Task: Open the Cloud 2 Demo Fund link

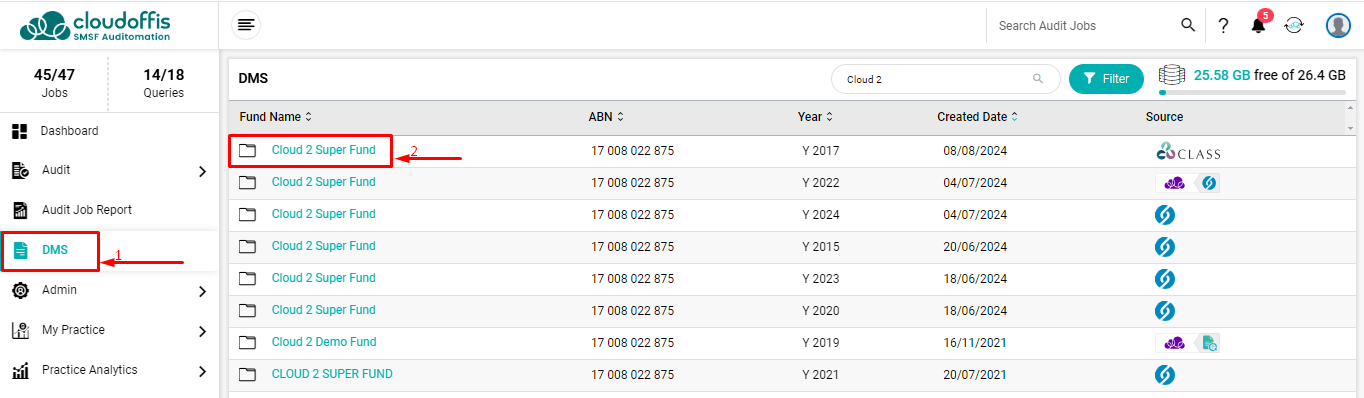Action: (x=324, y=342)
